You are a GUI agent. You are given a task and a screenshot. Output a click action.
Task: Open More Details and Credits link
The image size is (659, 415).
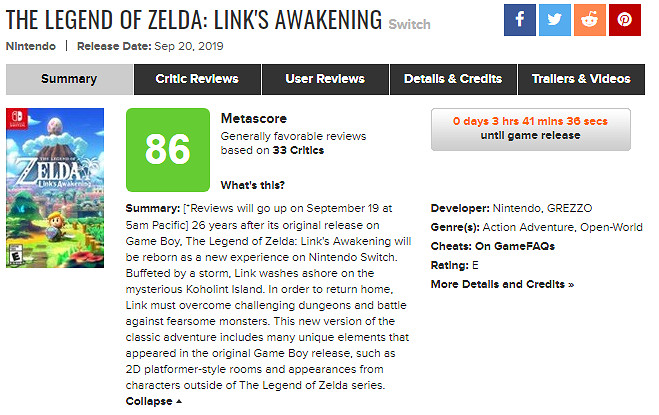point(502,284)
